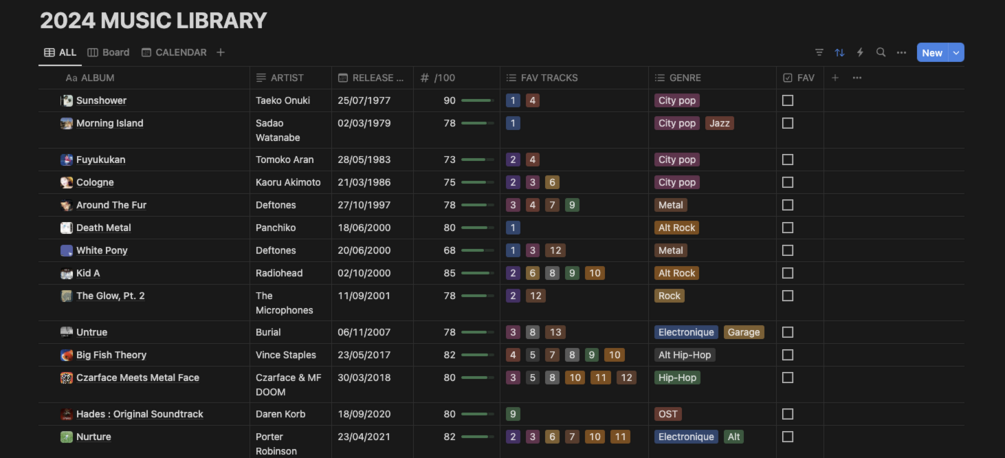The height and width of the screenshot is (458, 1005).
Task: Tick the FAV checkbox for Kid A
Action: click(x=788, y=274)
